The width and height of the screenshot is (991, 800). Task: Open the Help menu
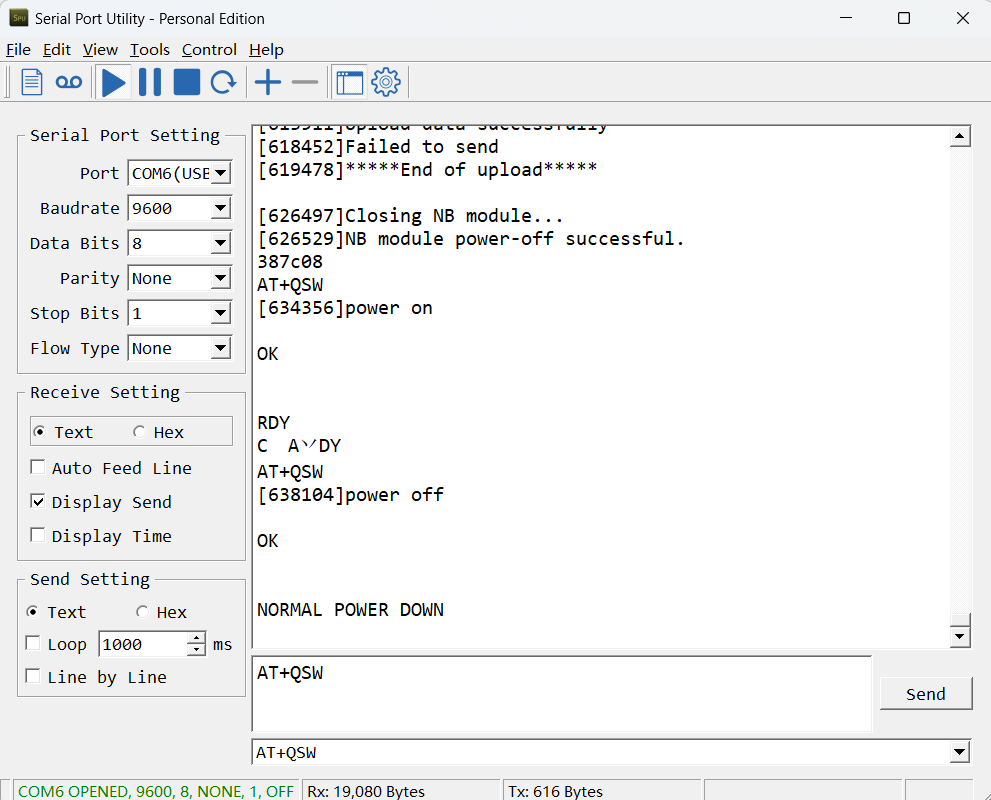tap(266, 50)
